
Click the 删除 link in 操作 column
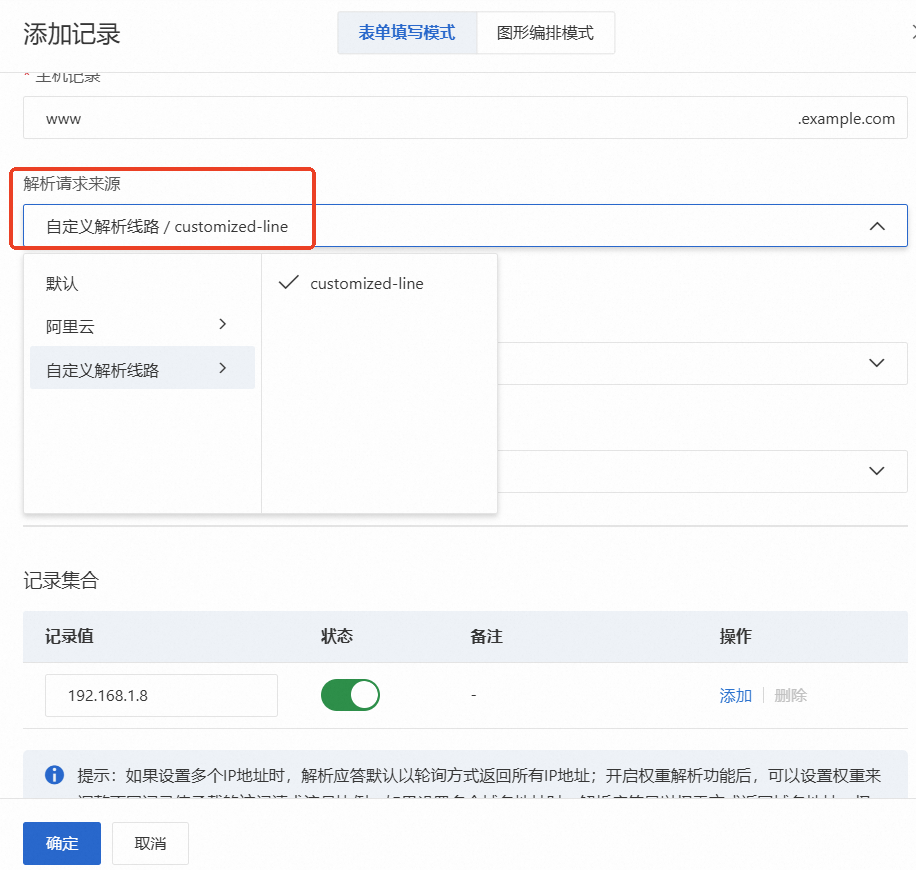tap(790, 695)
